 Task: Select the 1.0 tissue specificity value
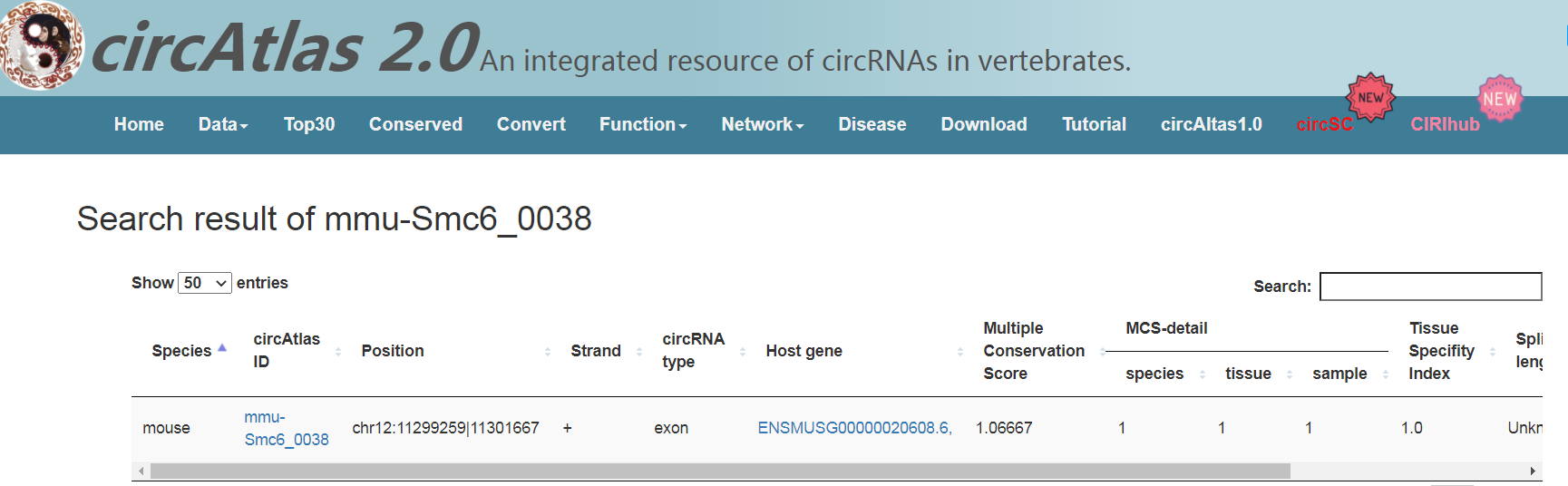pos(1412,428)
